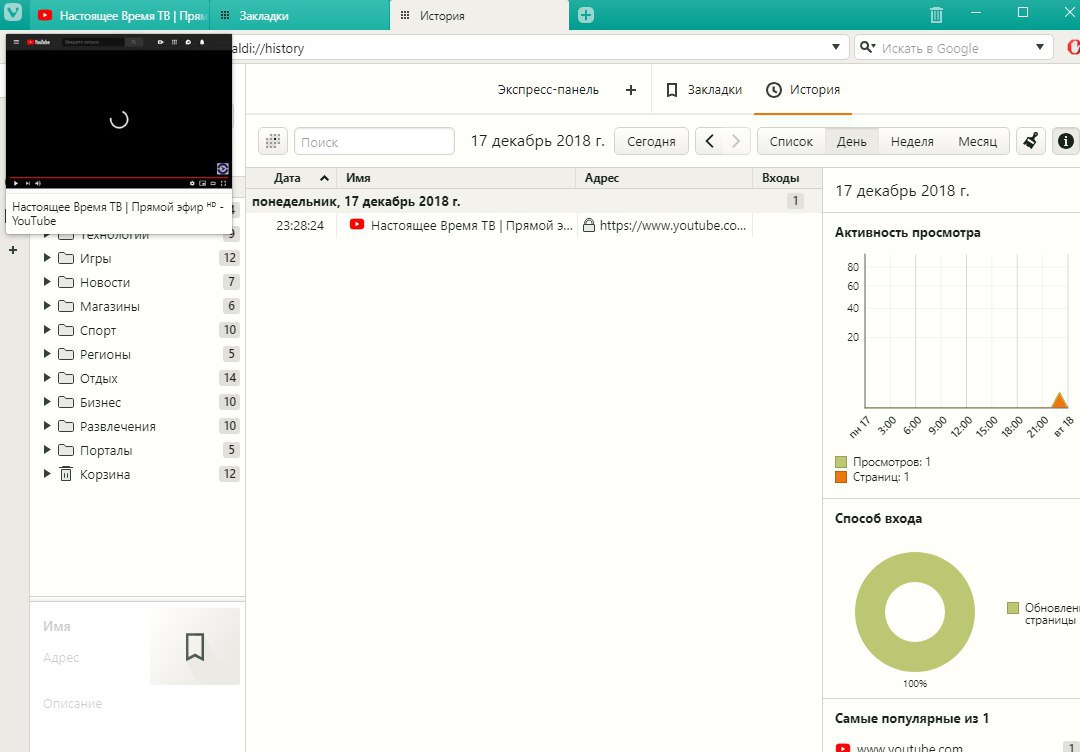Viewport: 1080px width, 752px height.
Task: Click the search engine magnifier icon
Action: (x=868, y=48)
